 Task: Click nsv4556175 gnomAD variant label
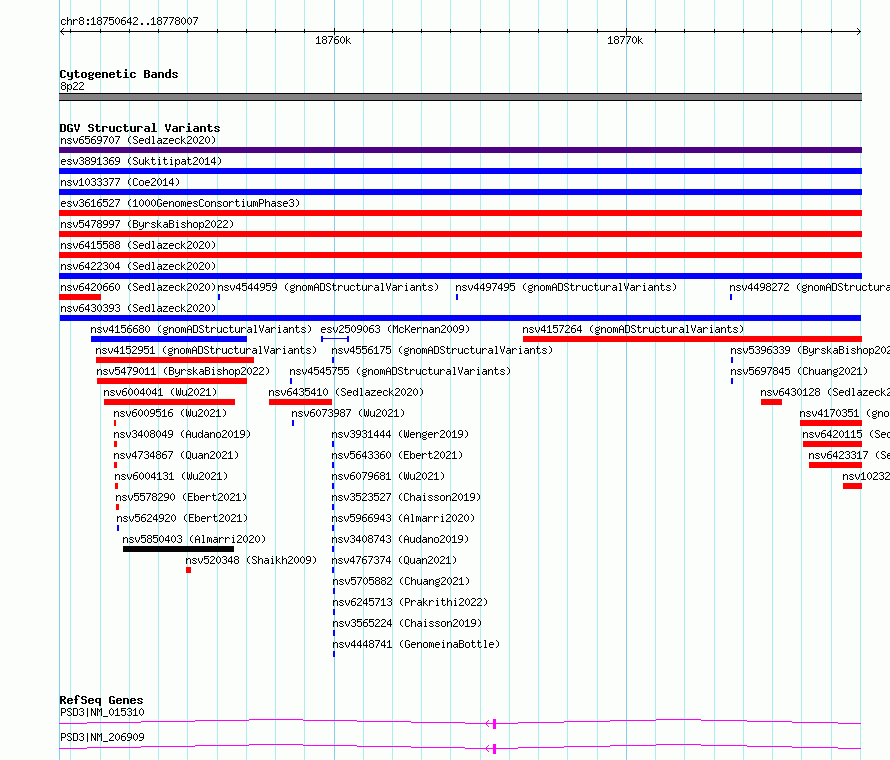[442, 350]
